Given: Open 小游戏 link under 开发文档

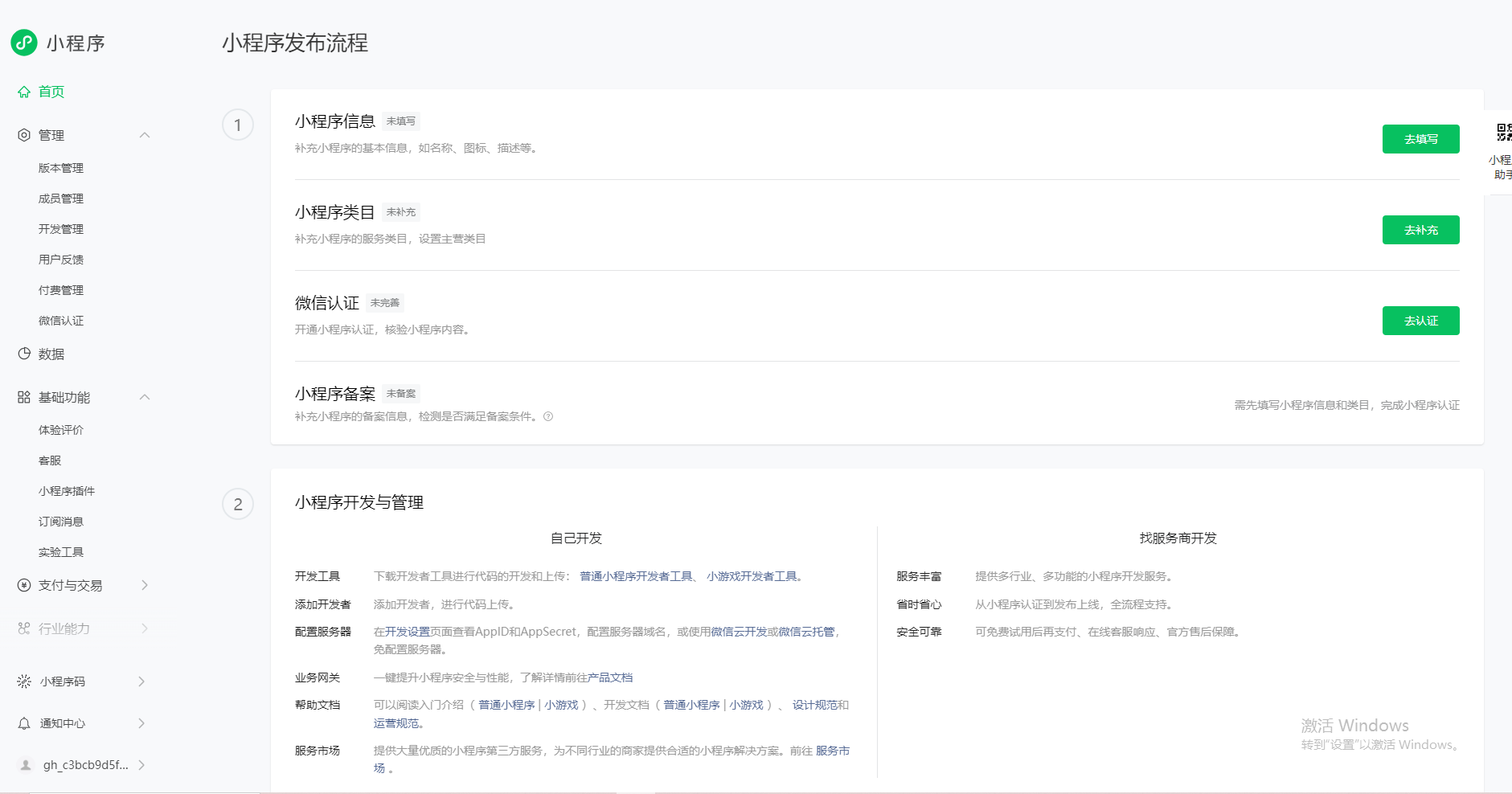Looking at the screenshot, I should [746, 705].
